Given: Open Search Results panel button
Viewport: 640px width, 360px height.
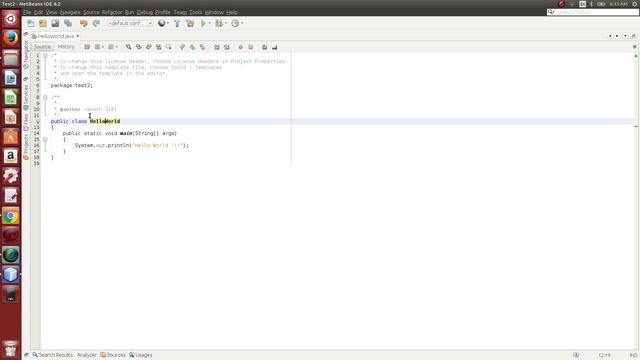Looking at the screenshot, I should pyautogui.click(x=53, y=355).
